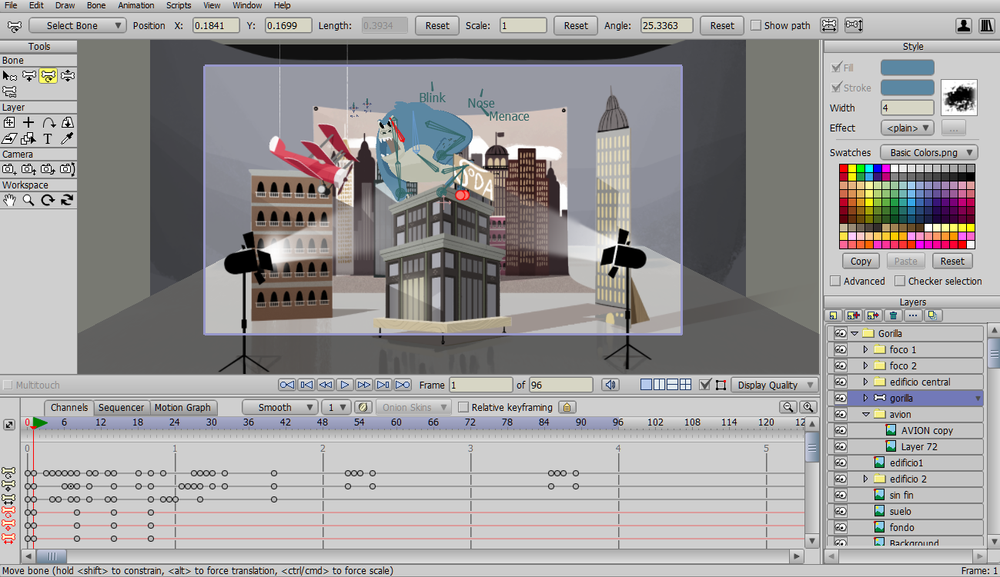Reset the bone Scale value
Screen dimensions: 1000x577
coord(575,26)
